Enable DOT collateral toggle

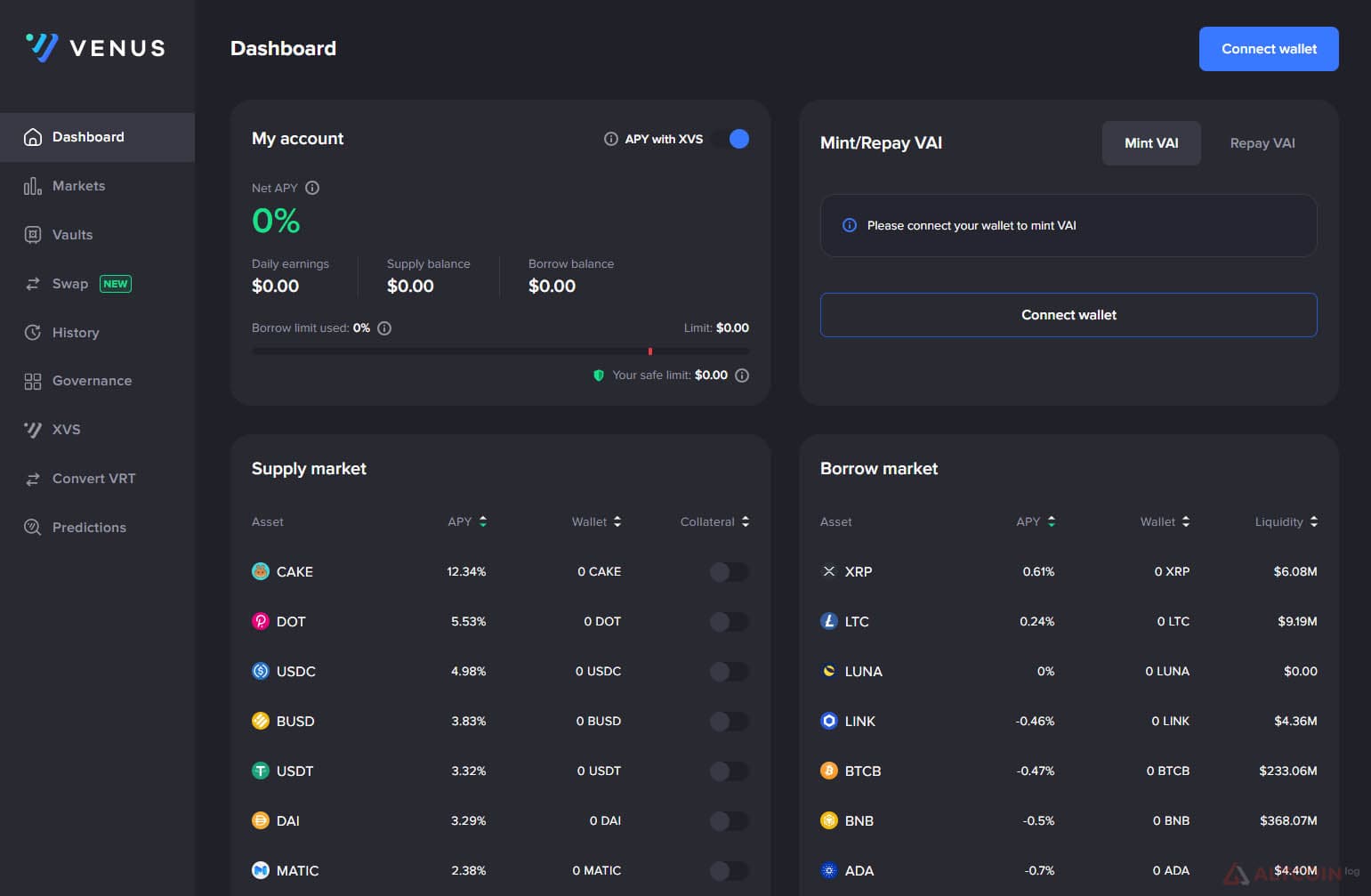[730, 622]
